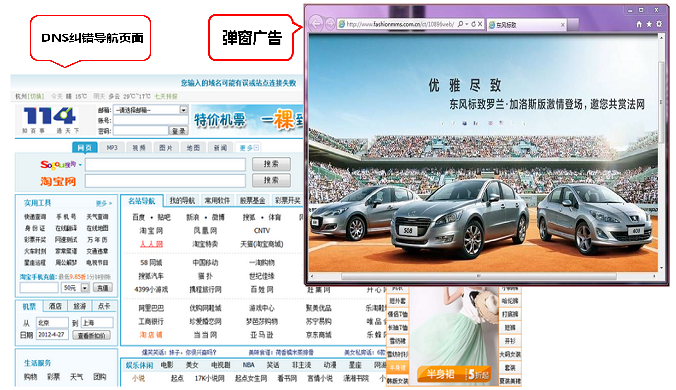Click the browser back arrow button
676x390 pixels.
(316, 24)
